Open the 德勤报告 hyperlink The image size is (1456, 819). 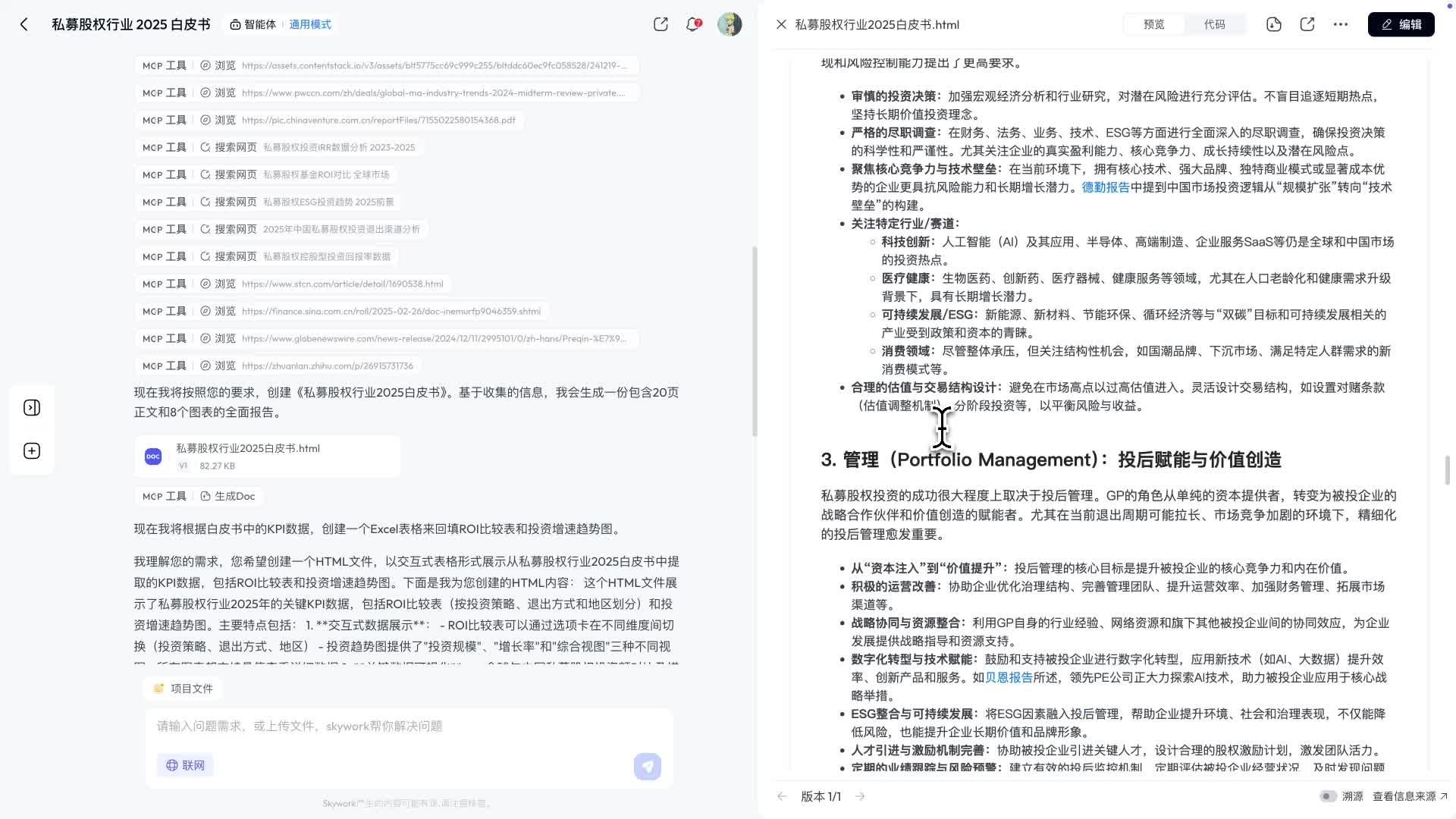pos(1106,187)
